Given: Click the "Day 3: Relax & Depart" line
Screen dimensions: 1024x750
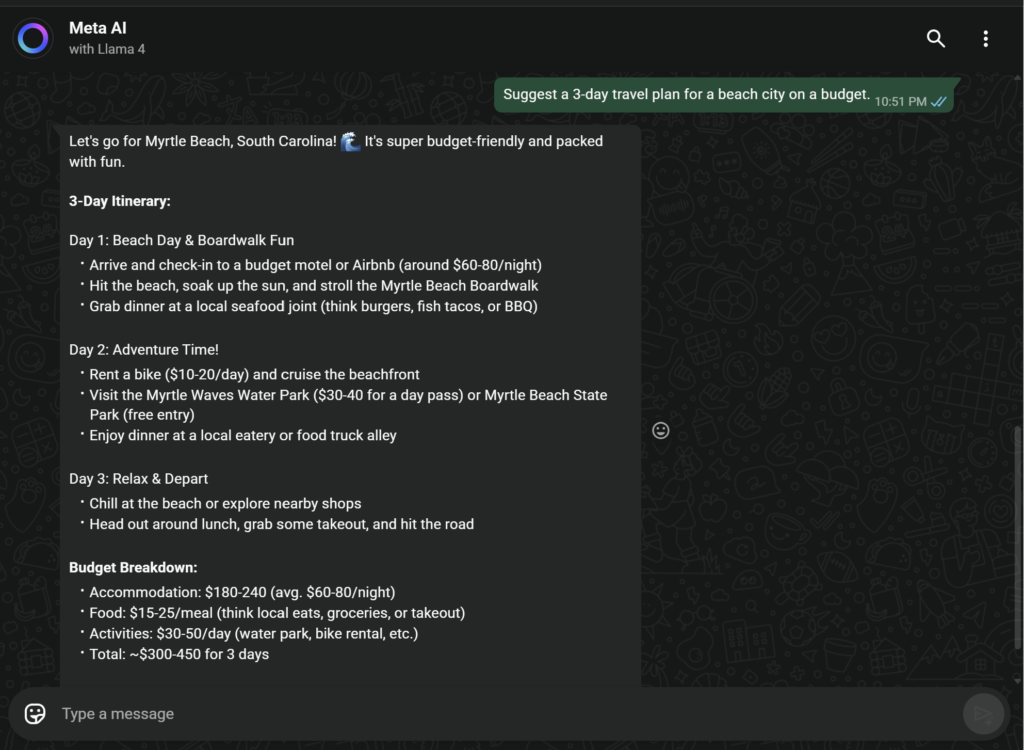Looking at the screenshot, I should tap(139, 478).
